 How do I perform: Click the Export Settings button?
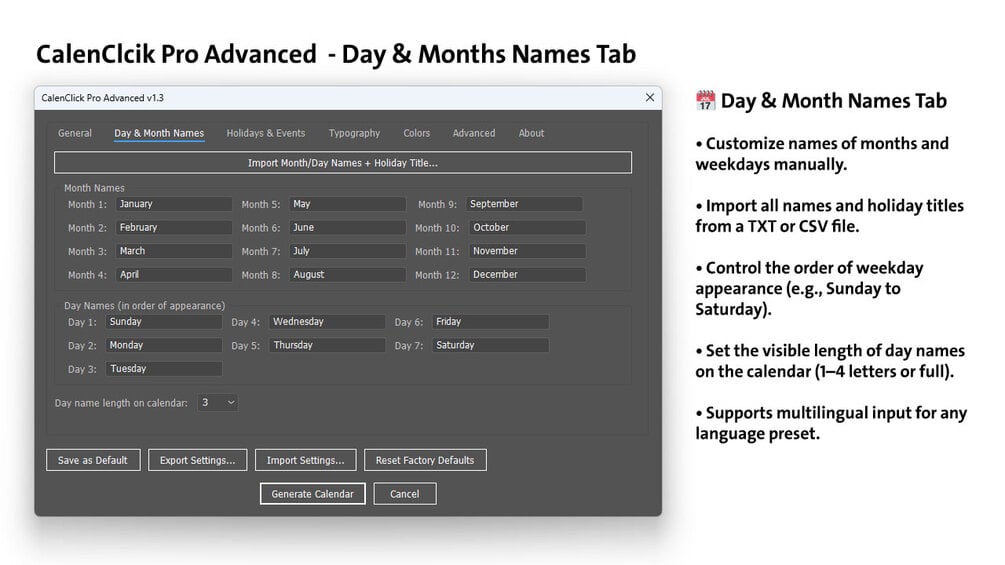(x=197, y=460)
